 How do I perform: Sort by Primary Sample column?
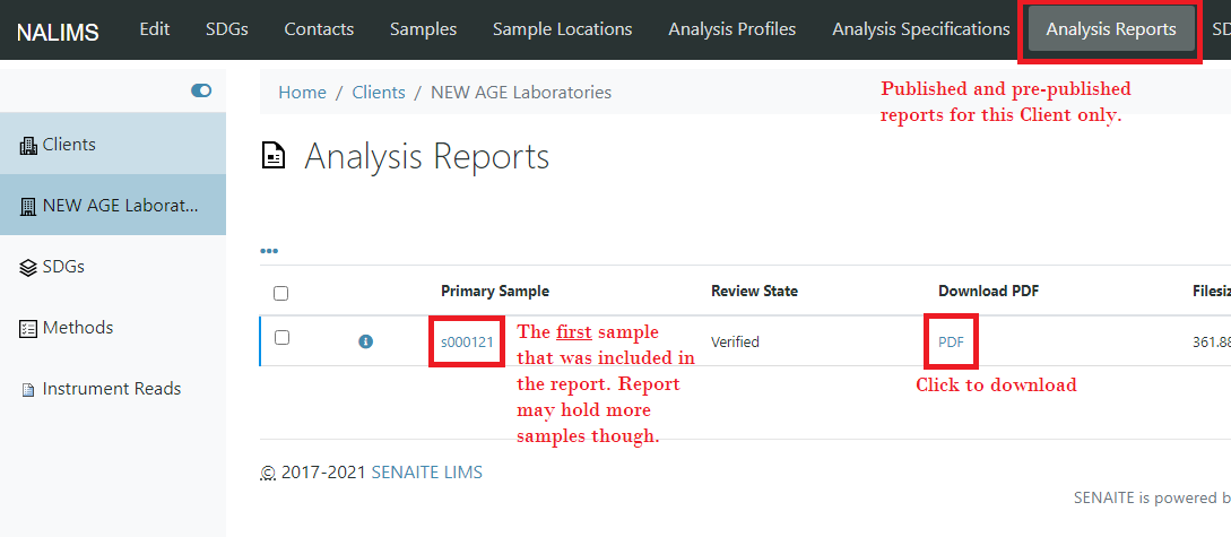click(495, 291)
